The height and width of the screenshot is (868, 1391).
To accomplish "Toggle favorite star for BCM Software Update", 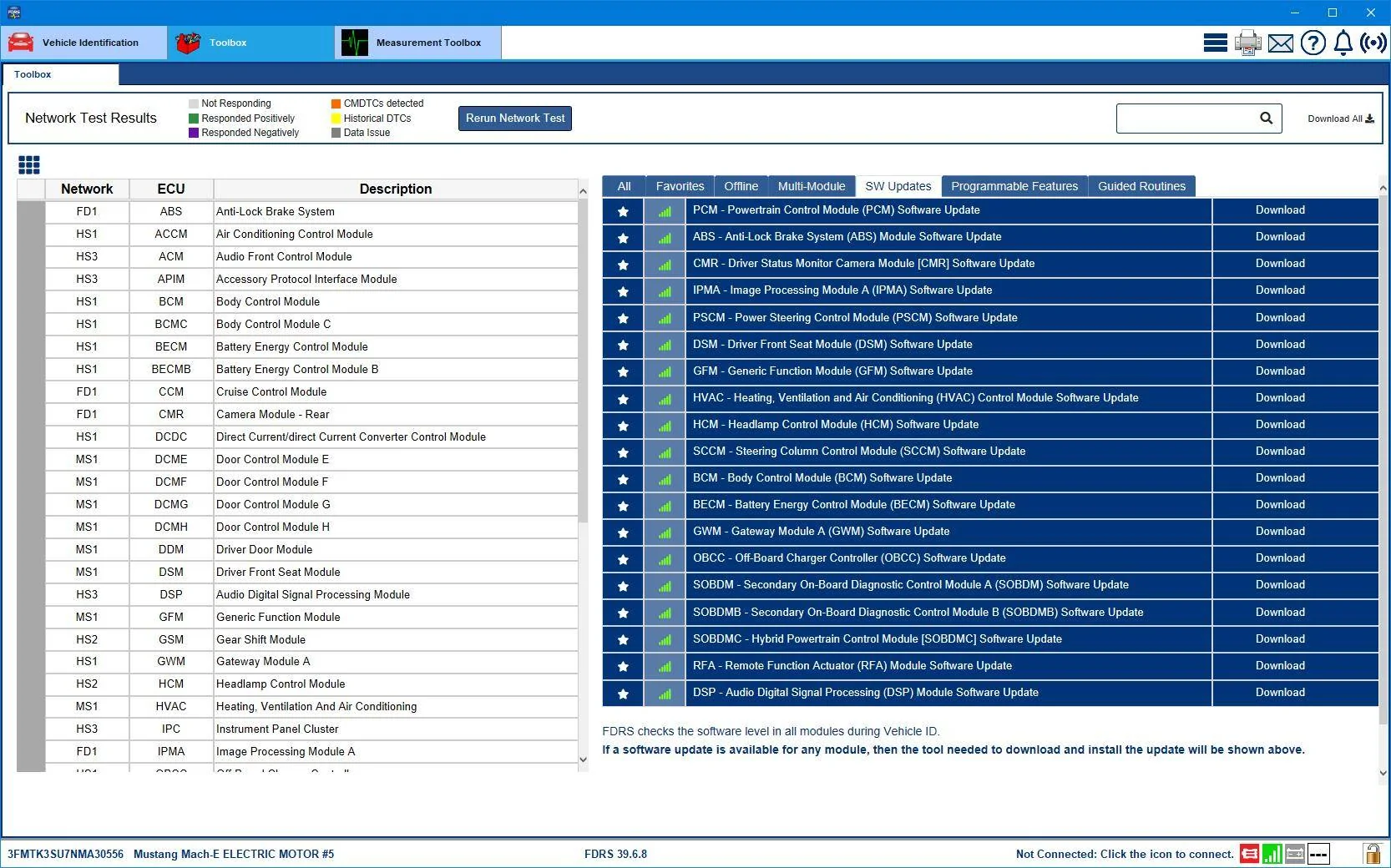I will click(x=623, y=479).
